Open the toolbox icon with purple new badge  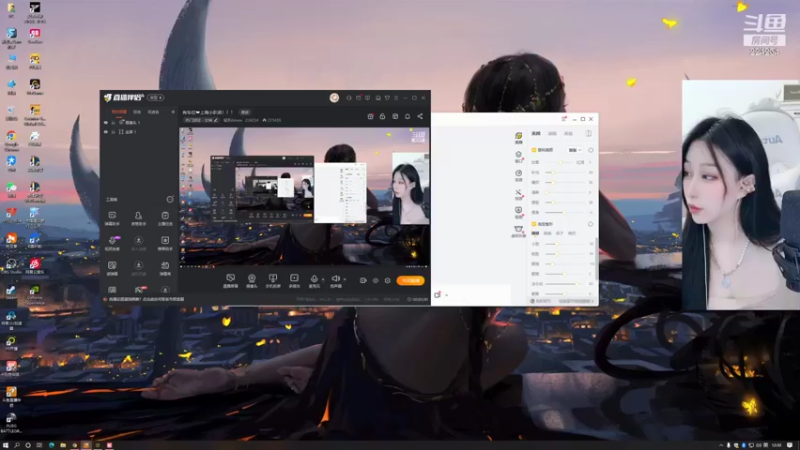click(x=112, y=243)
